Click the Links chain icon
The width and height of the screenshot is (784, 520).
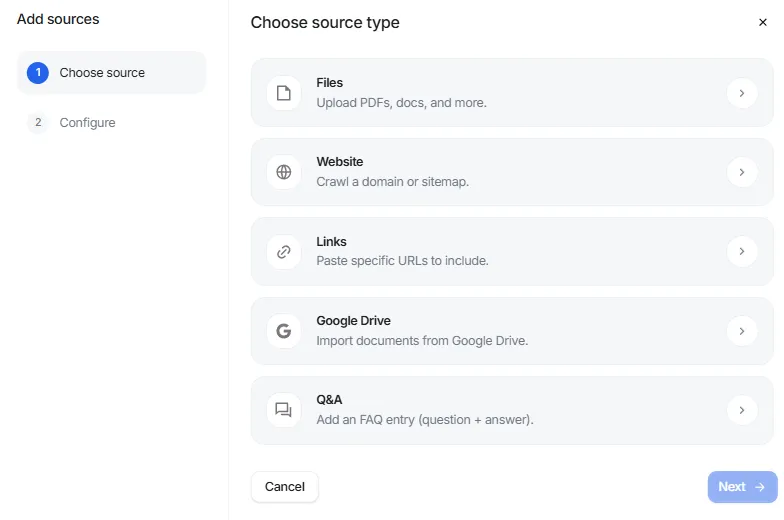point(284,252)
